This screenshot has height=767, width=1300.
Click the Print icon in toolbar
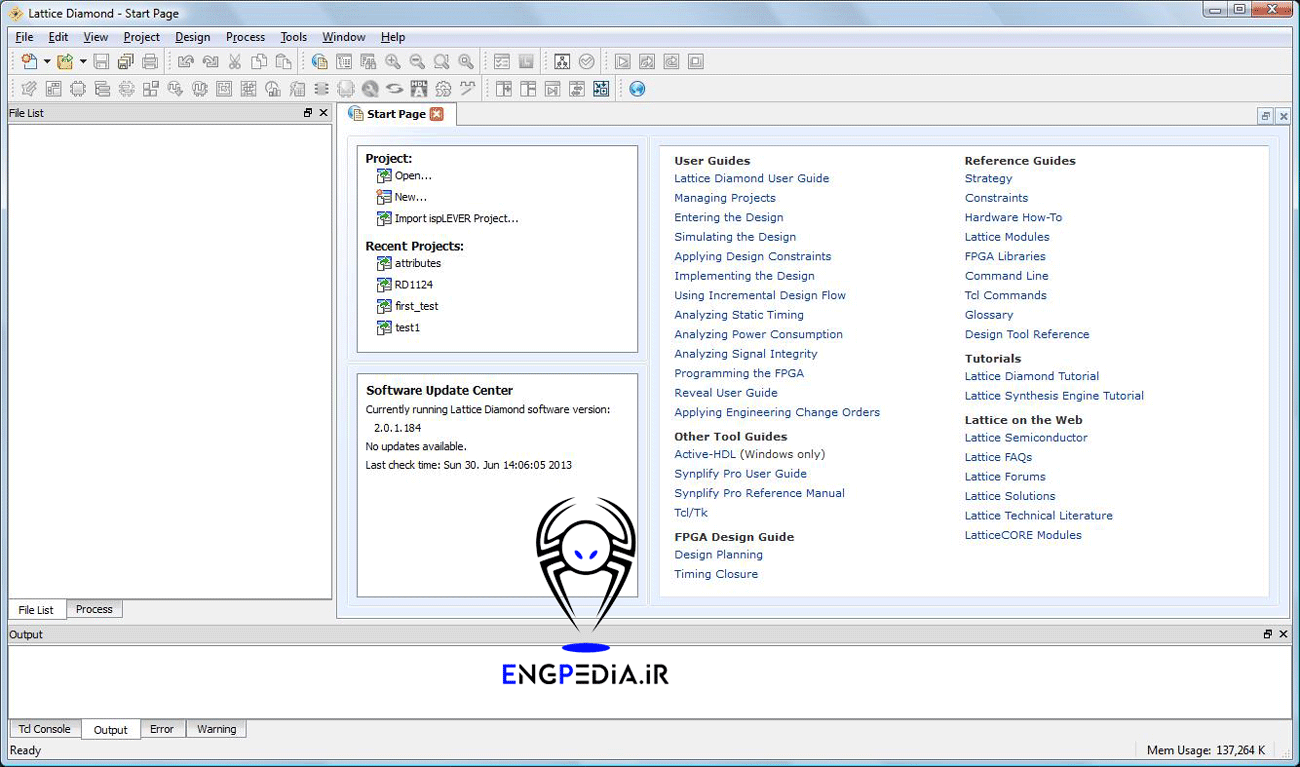pyautogui.click(x=150, y=62)
